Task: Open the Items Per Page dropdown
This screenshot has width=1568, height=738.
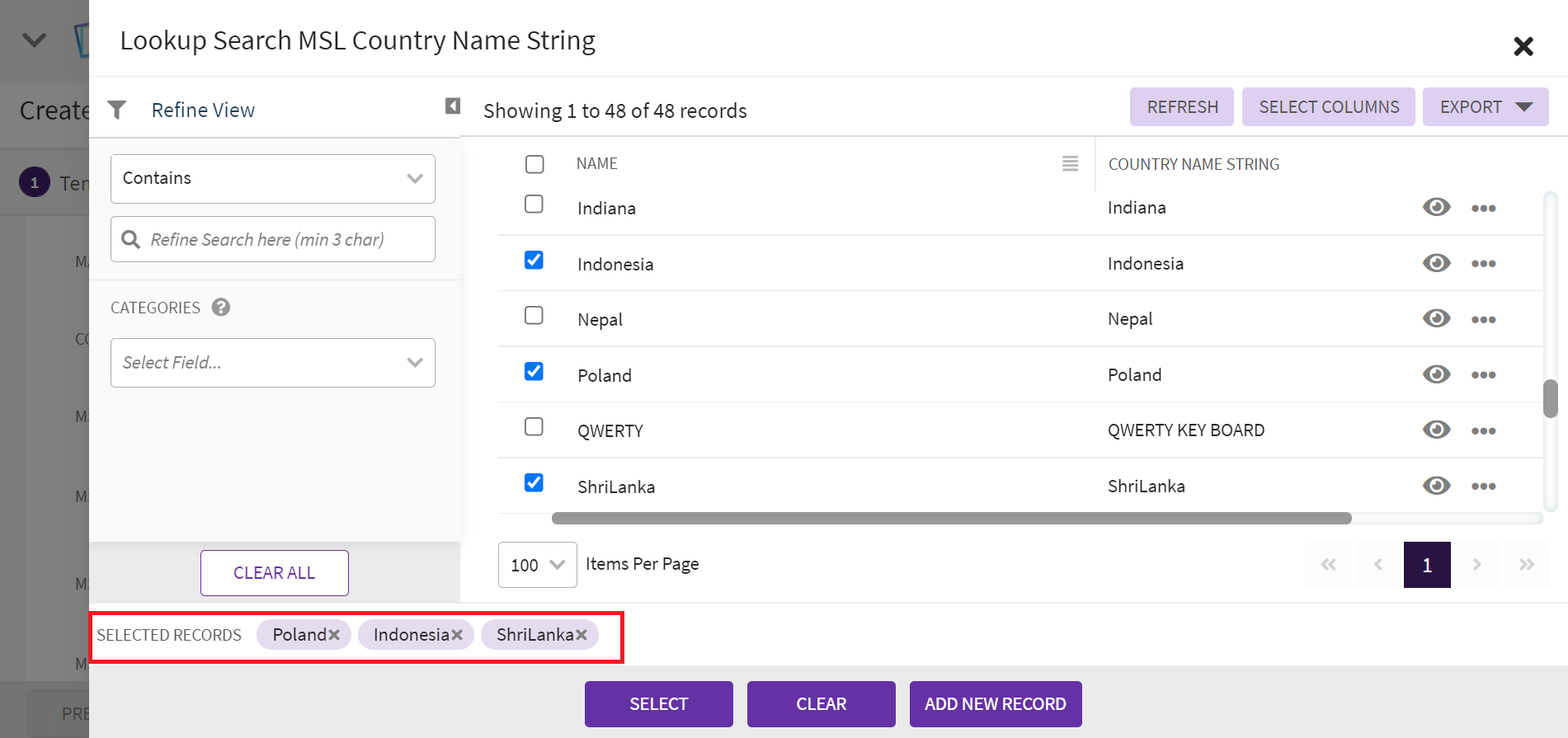Action: (537, 565)
